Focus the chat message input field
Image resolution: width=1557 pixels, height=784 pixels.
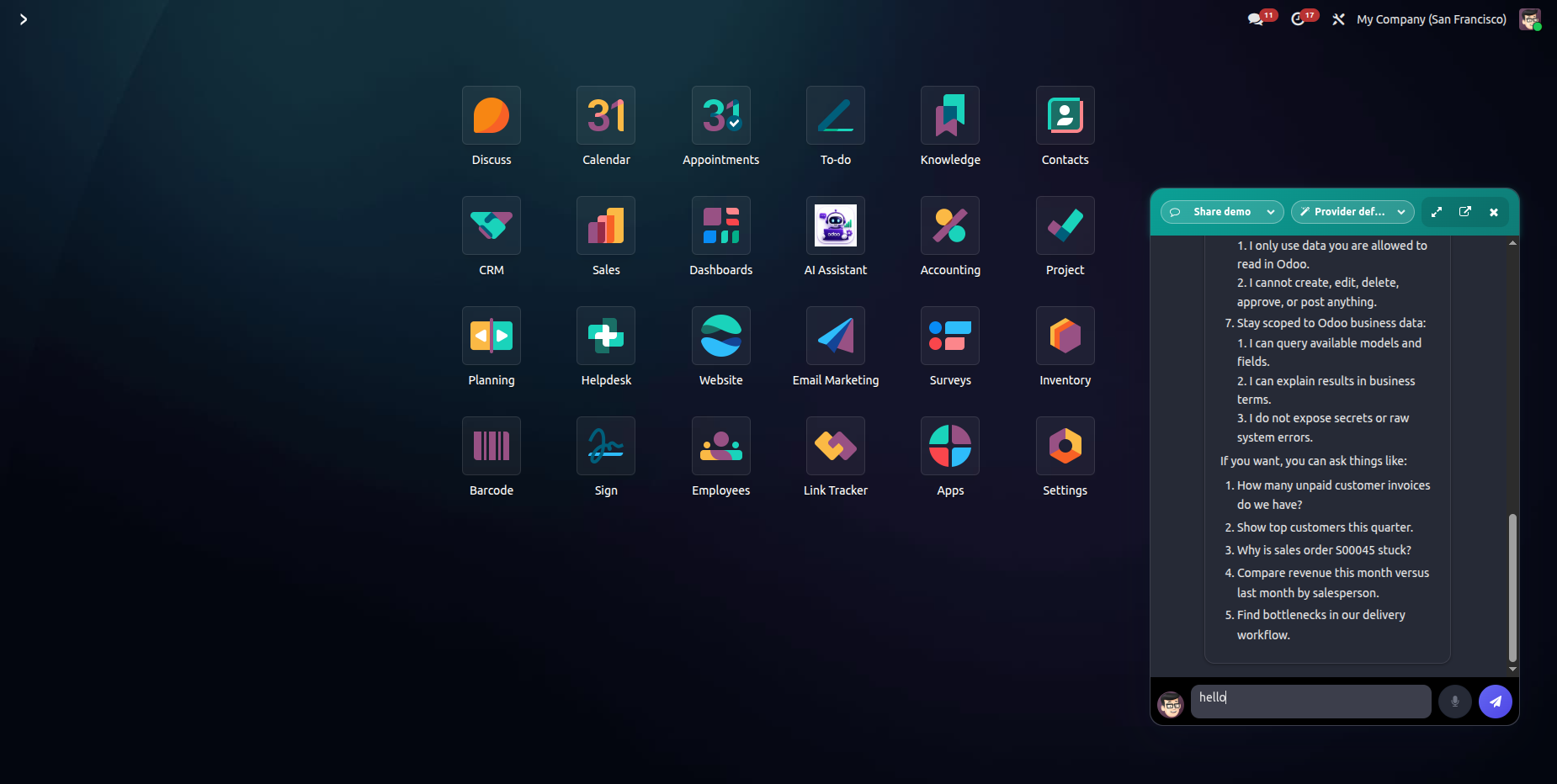click(1311, 702)
